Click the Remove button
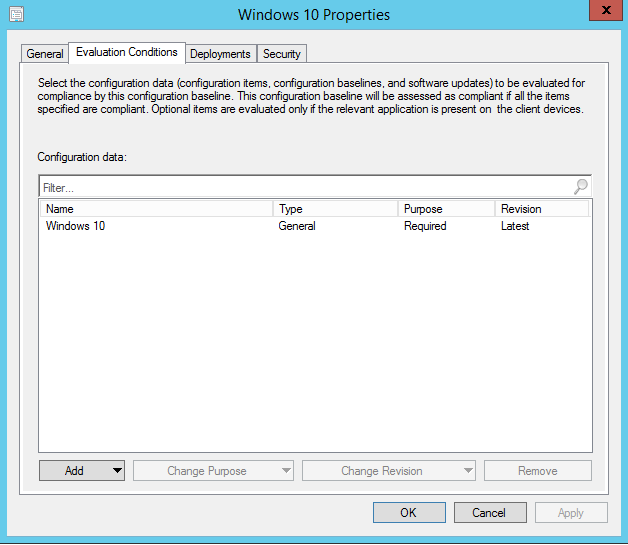The image size is (628, 545). (537, 471)
